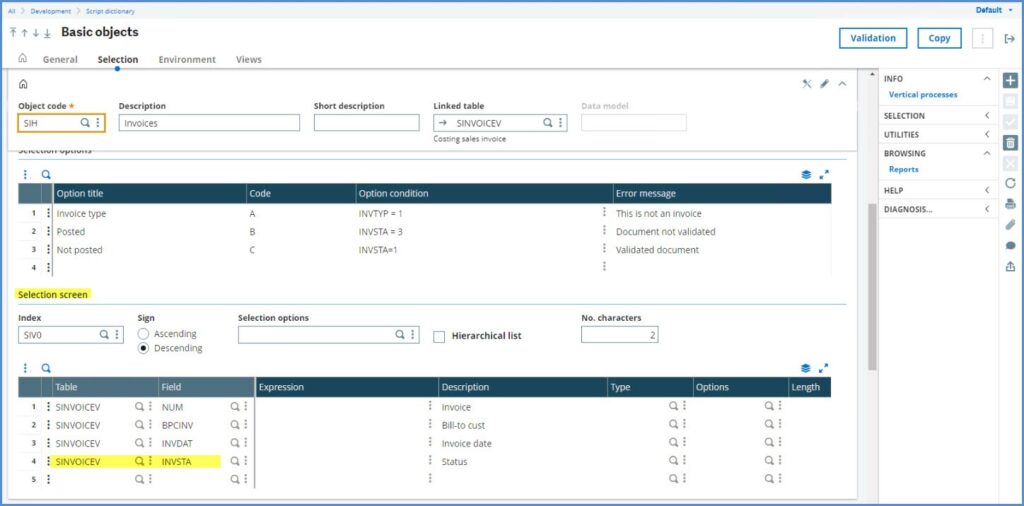Open the comment bubble icon

[x=1010, y=246]
